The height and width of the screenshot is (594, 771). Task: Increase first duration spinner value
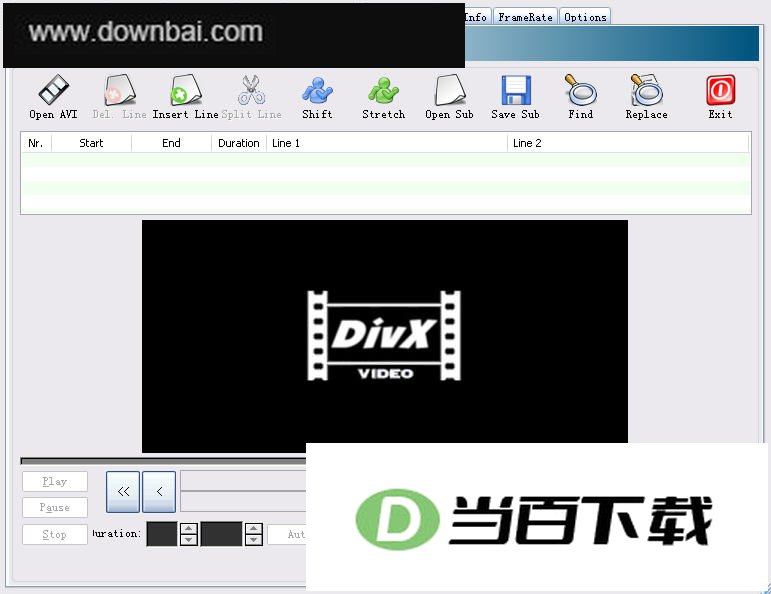(x=189, y=529)
